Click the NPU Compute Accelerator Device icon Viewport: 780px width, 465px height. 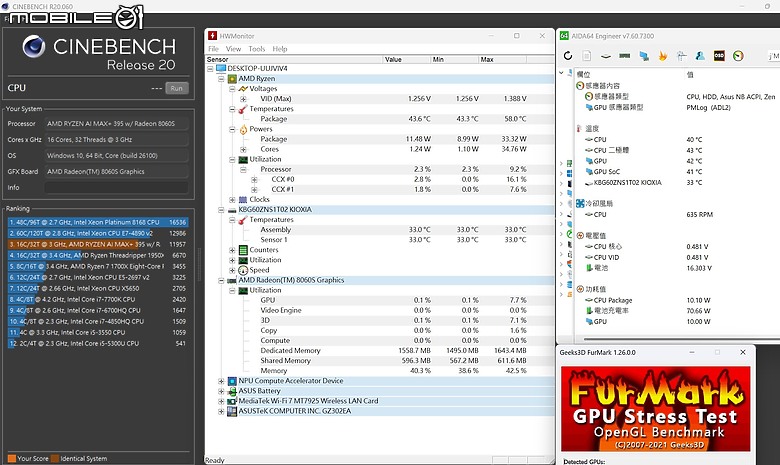coord(232,381)
